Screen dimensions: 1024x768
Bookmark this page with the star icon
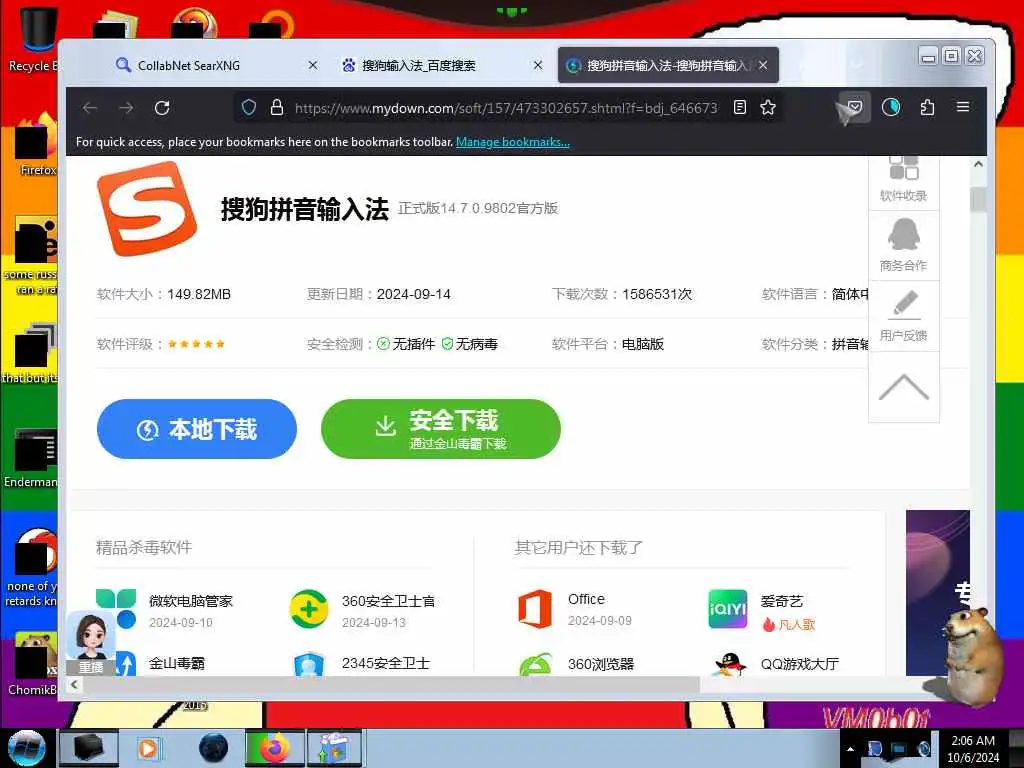(x=768, y=108)
